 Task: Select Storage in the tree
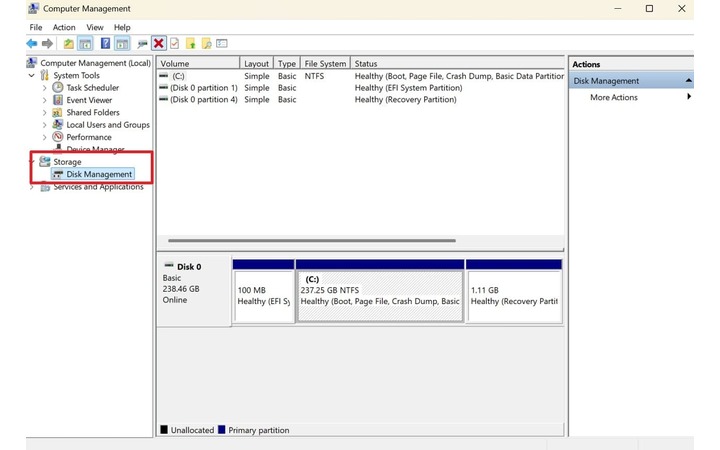pos(67,162)
